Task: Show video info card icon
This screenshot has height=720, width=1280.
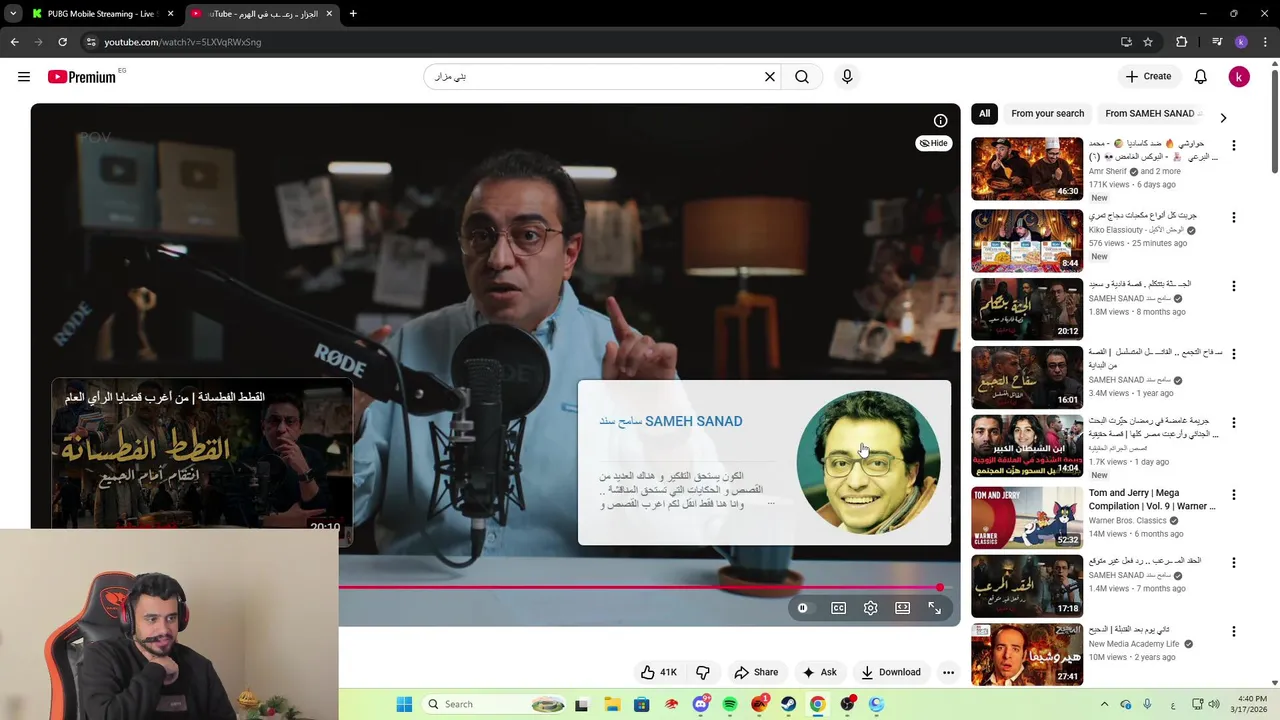Action: point(940,121)
